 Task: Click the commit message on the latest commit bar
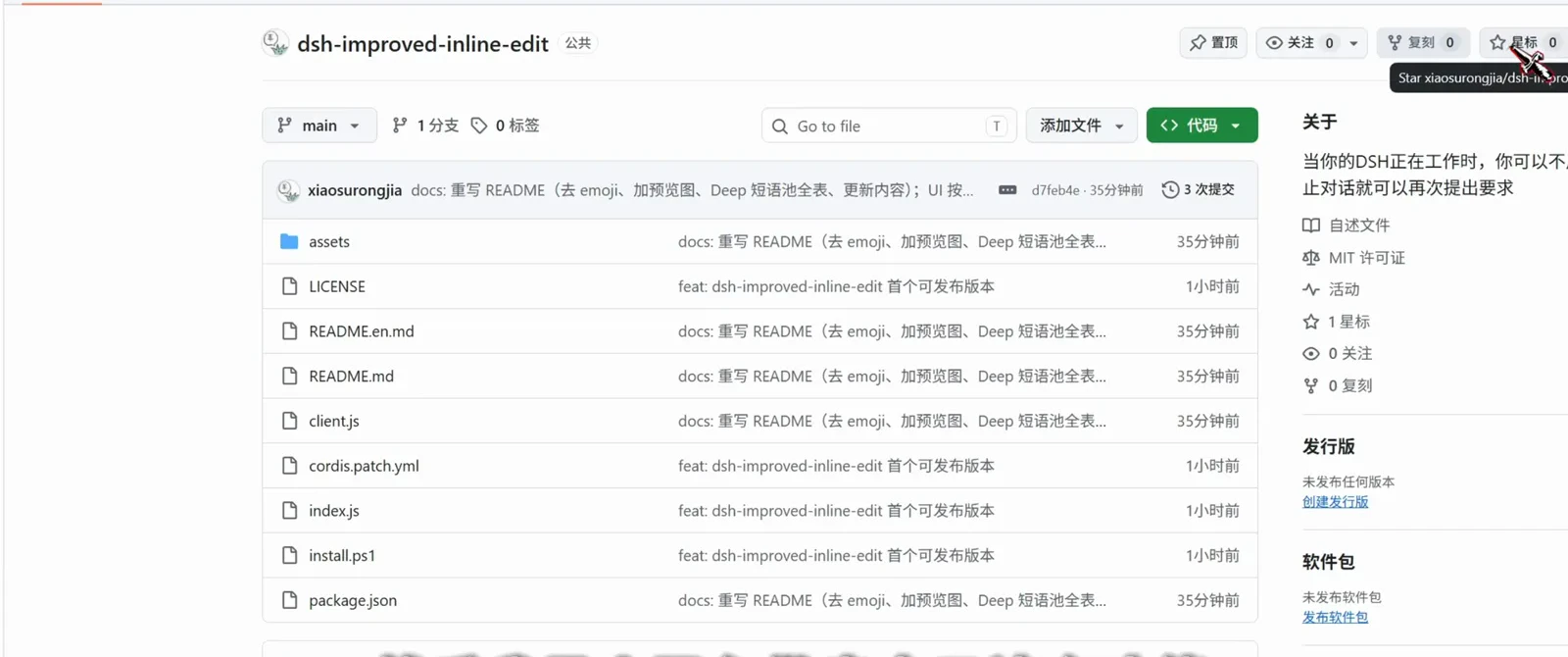692,190
